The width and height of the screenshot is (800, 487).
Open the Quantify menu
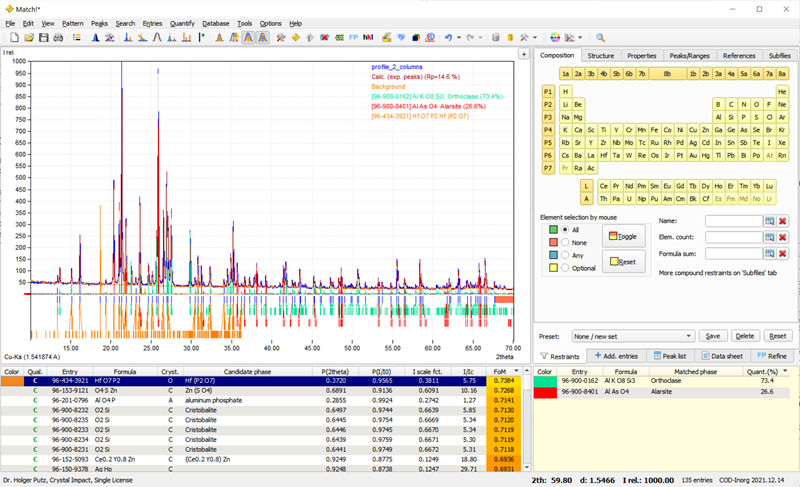(x=182, y=23)
